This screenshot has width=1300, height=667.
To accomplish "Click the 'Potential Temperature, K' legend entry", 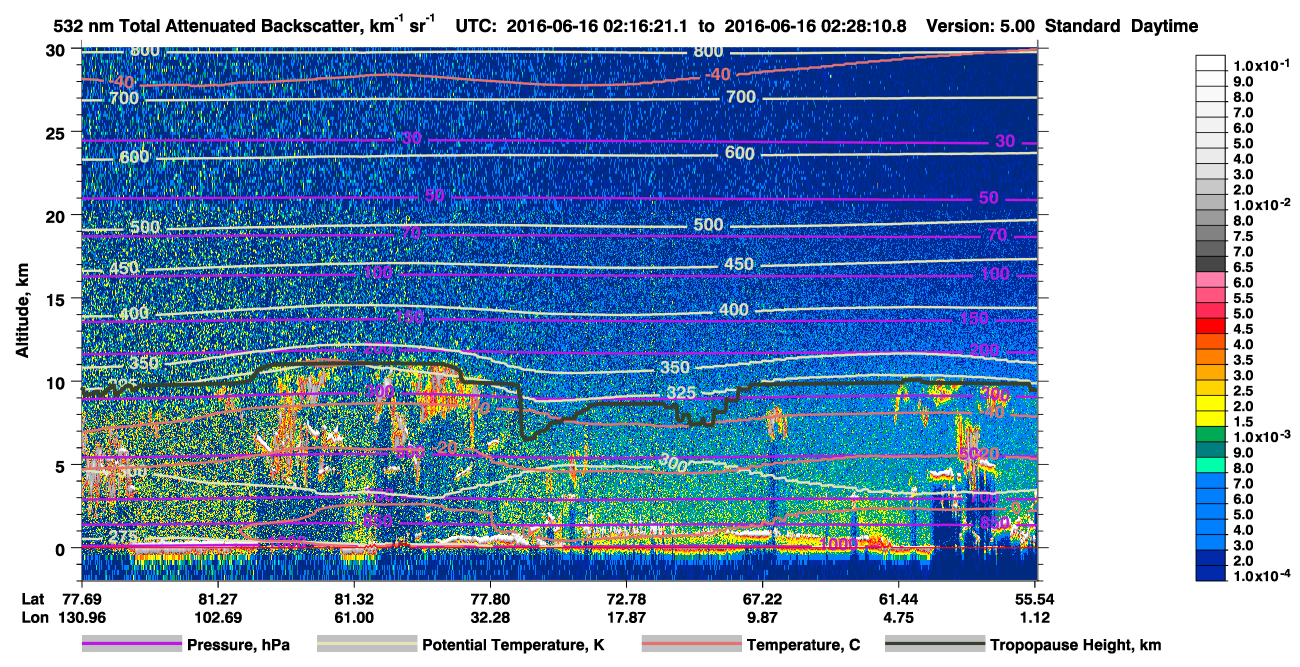I will [513, 645].
